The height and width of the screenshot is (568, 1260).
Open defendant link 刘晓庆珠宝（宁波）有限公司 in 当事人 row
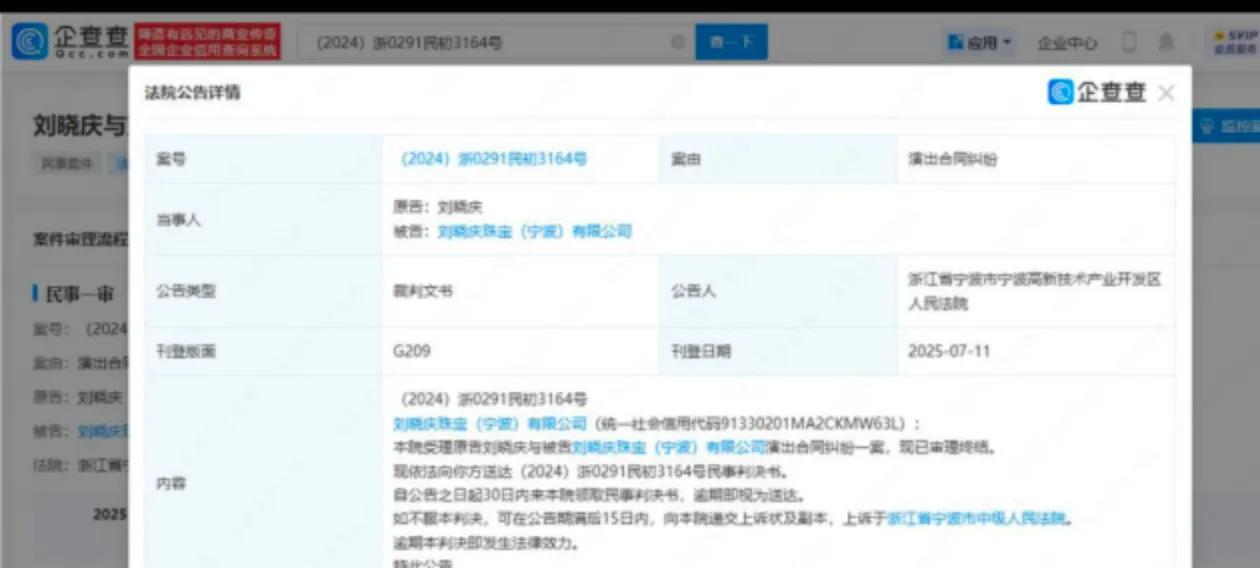click(535, 231)
